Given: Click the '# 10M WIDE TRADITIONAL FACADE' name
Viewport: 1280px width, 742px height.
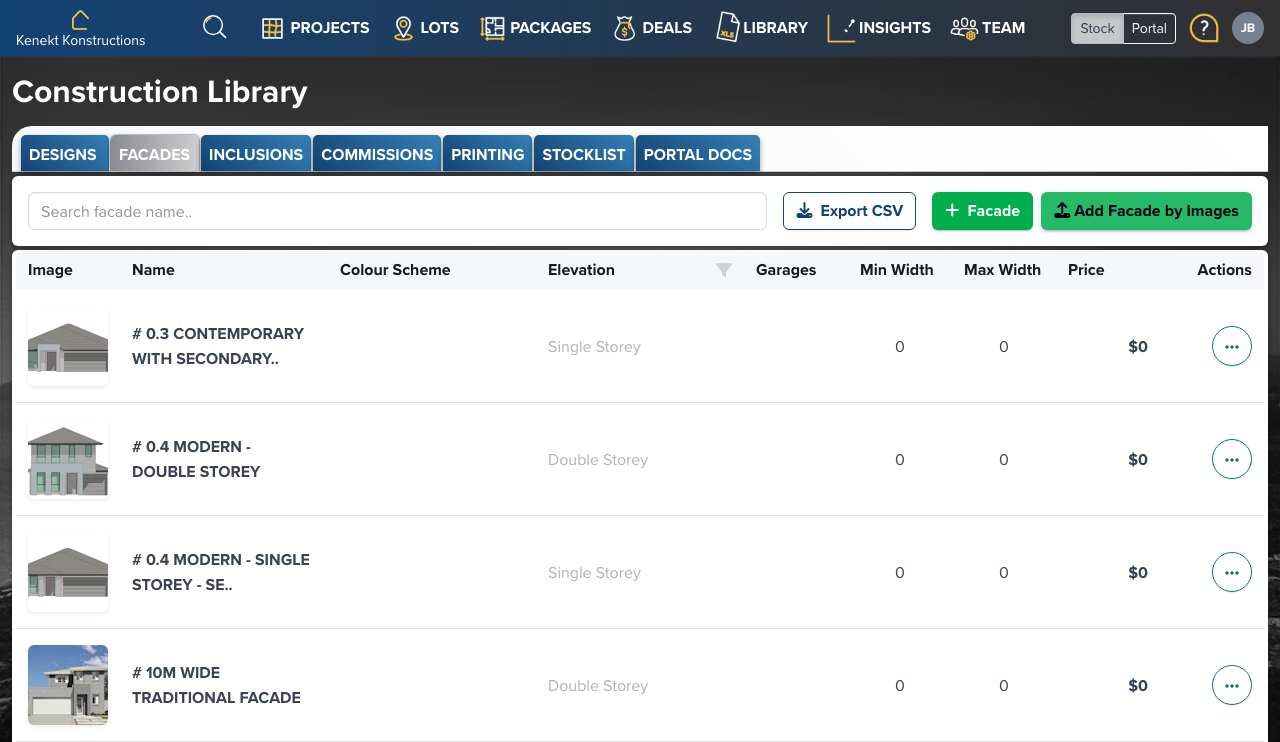Looking at the screenshot, I should coord(216,685).
